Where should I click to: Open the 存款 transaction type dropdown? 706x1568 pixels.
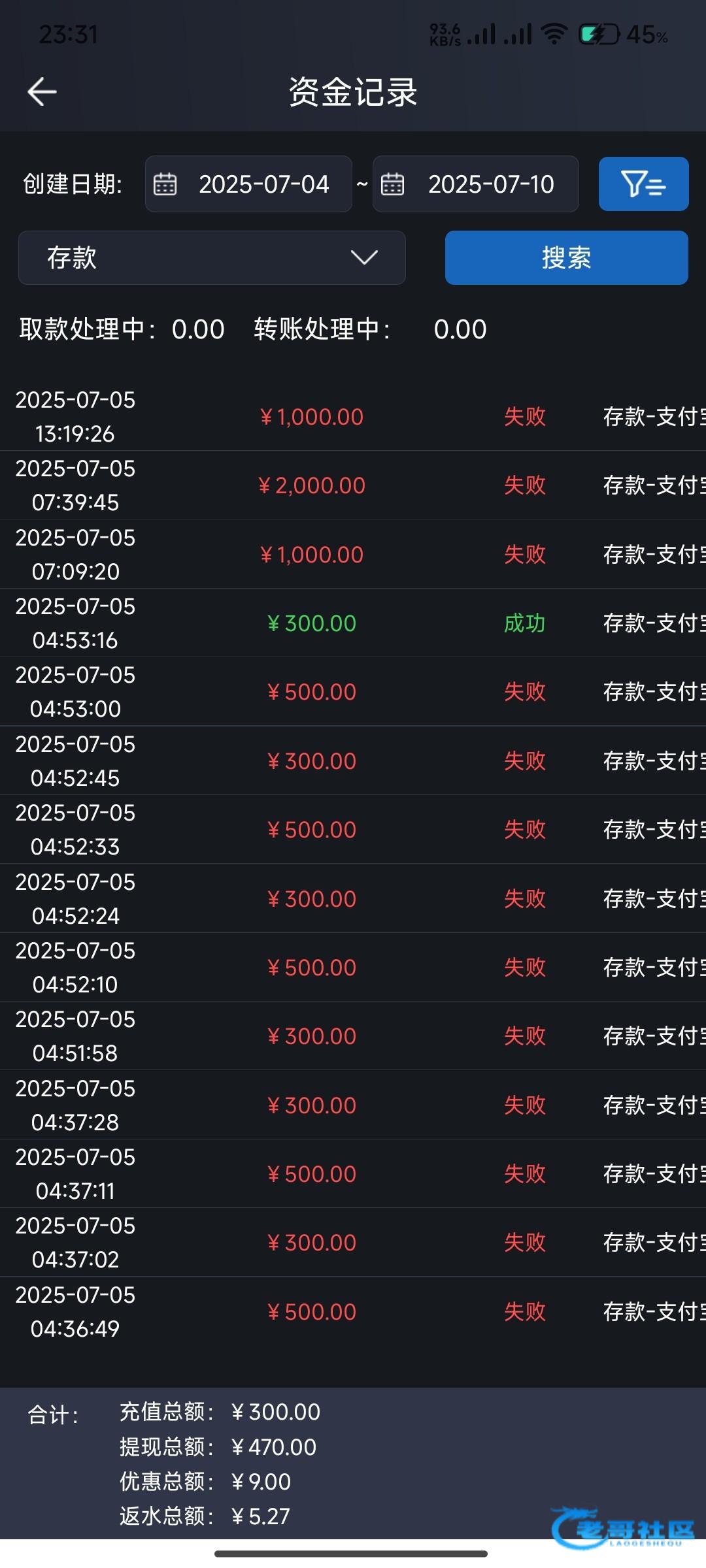[x=212, y=257]
